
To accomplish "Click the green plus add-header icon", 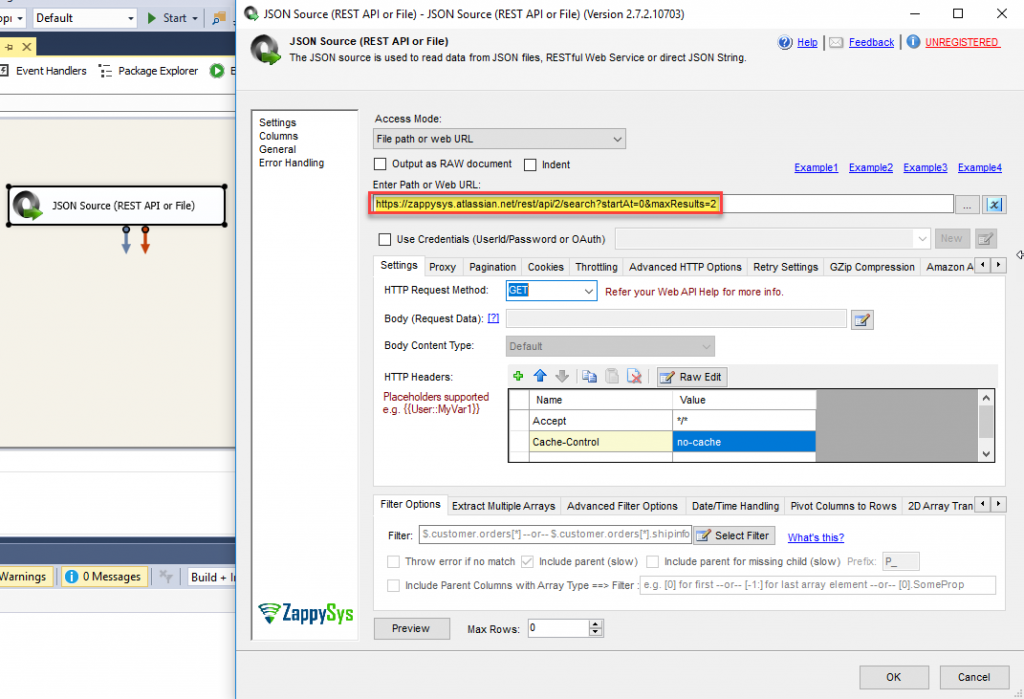I will 518,377.
